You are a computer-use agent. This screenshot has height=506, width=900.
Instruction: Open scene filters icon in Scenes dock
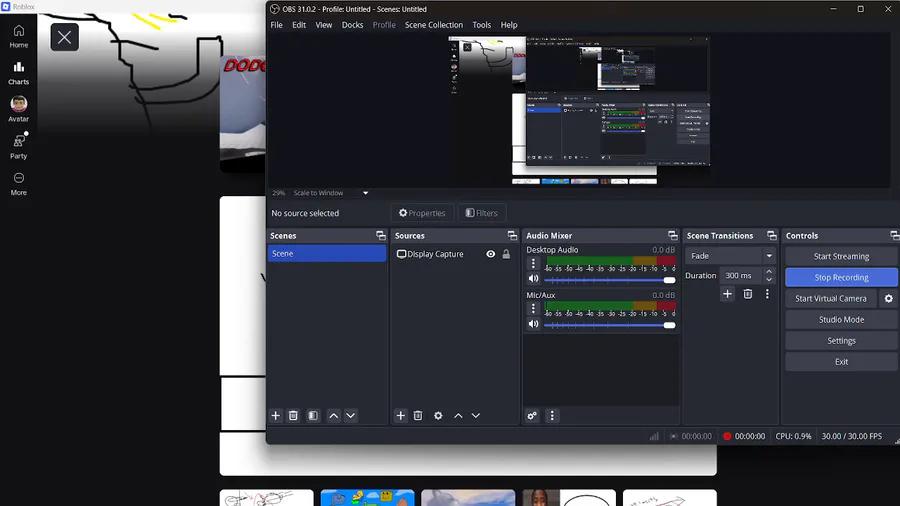[313, 415]
